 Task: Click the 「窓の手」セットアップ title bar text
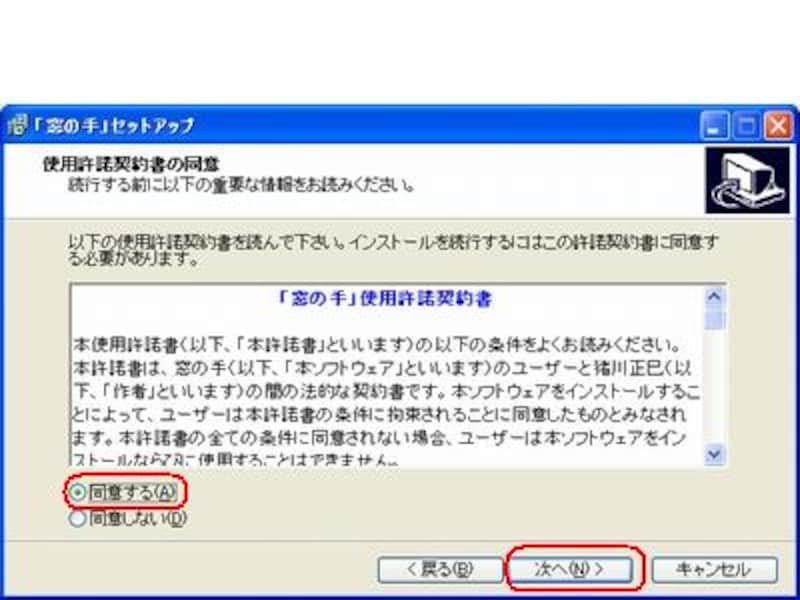pos(113,126)
